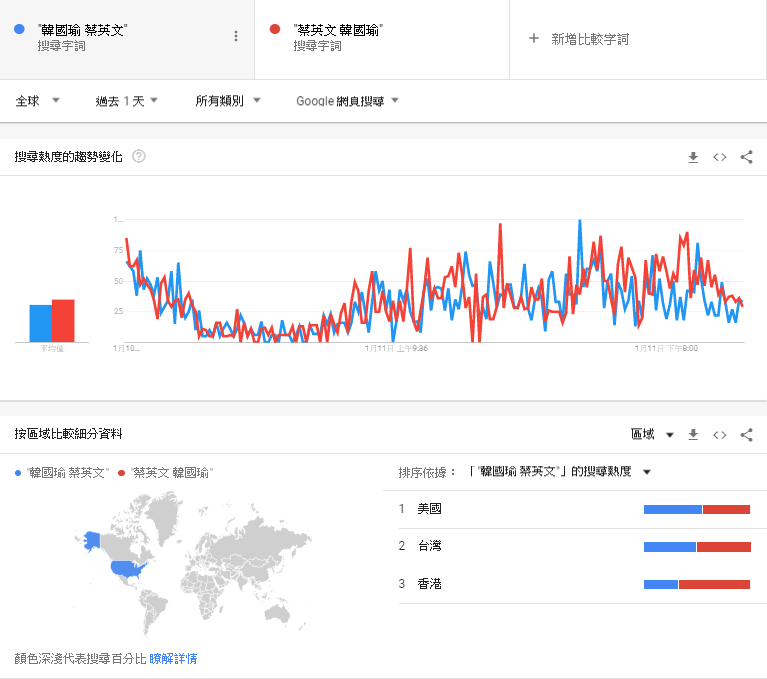This screenshot has width=767, height=679.
Task: Click the 新增比較字詞 button
Action: pyautogui.click(x=579, y=39)
